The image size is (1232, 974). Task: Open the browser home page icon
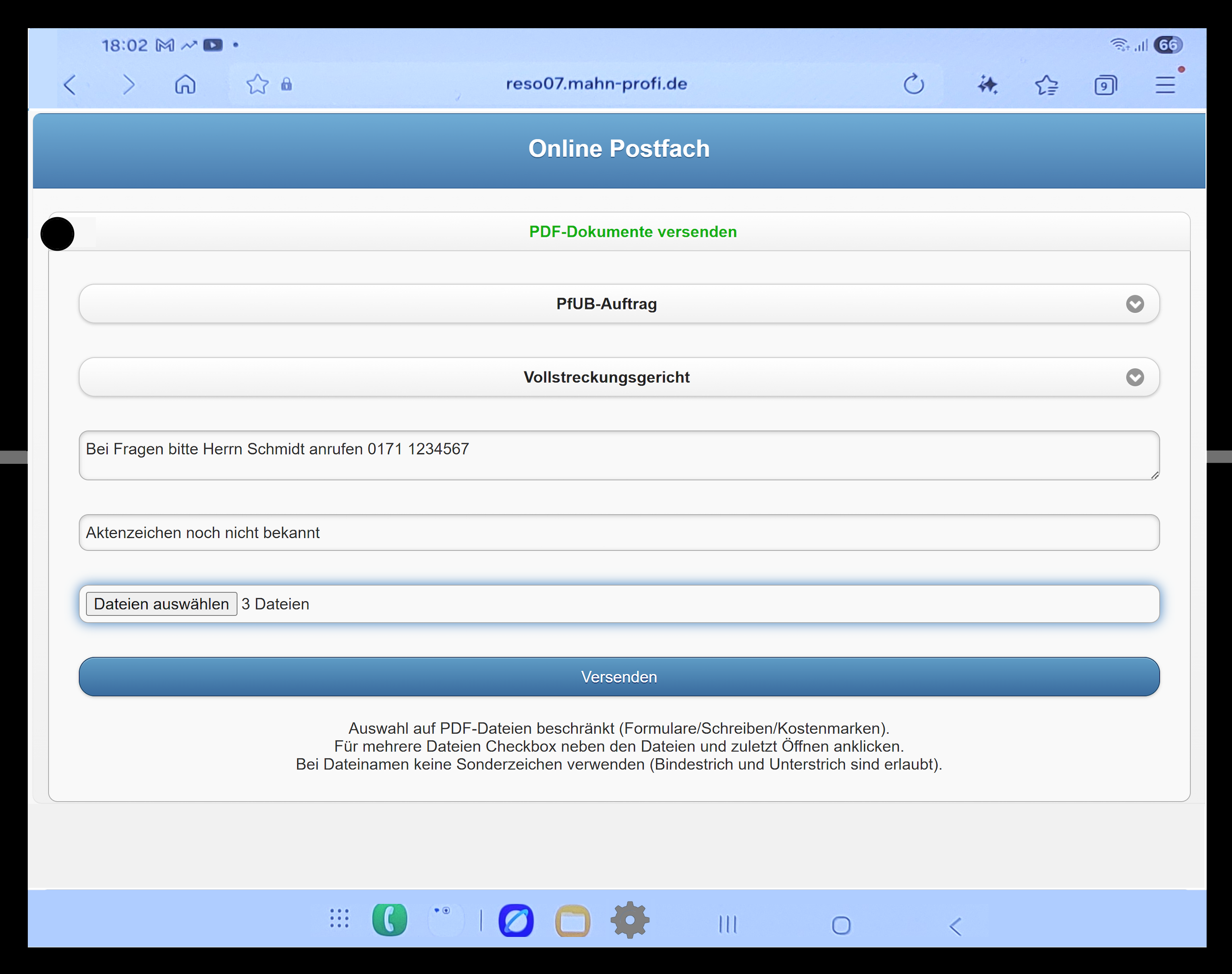tap(185, 85)
